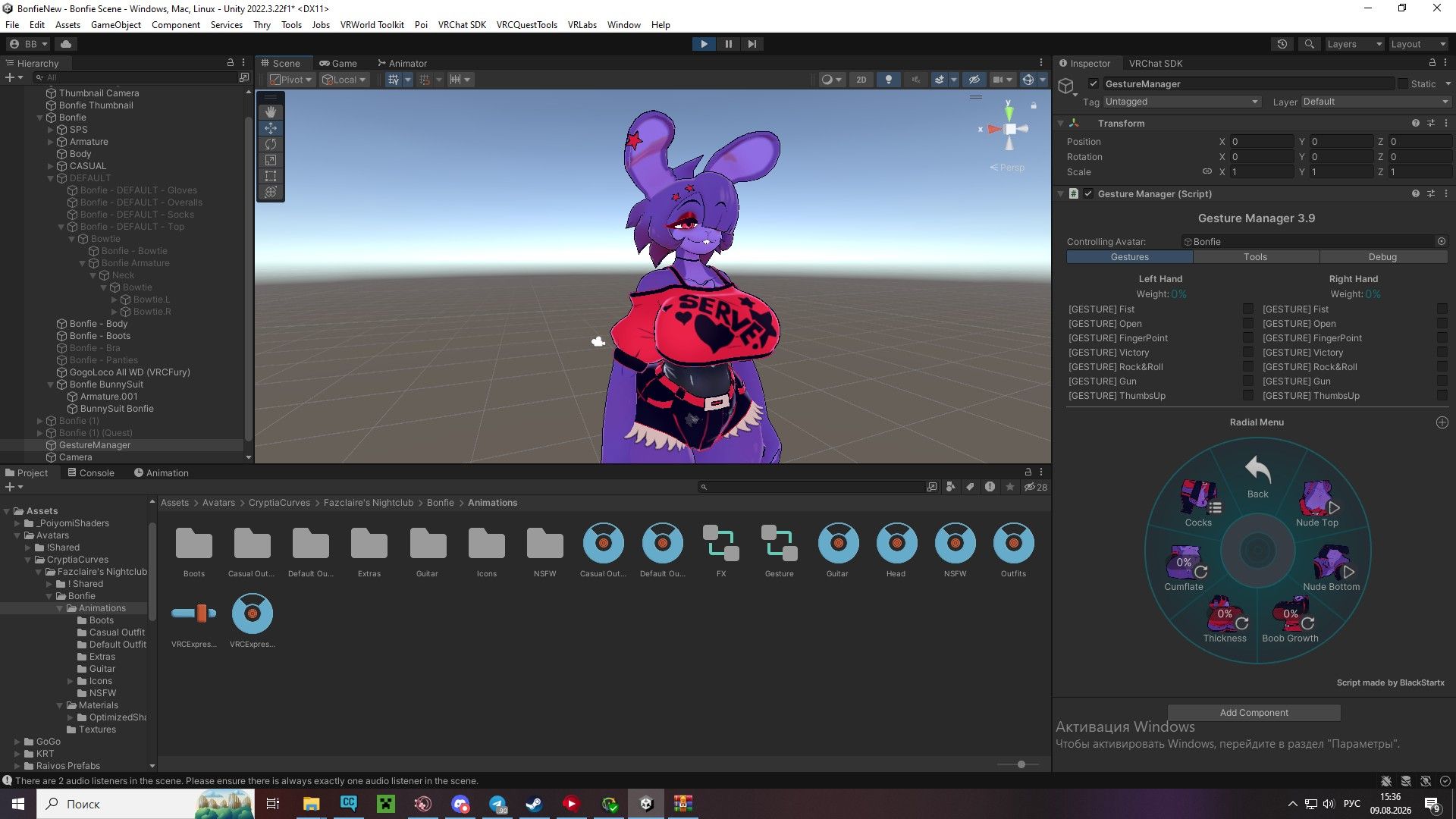Enable Left Hand Fist gesture checkbox

pos(1247,309)
